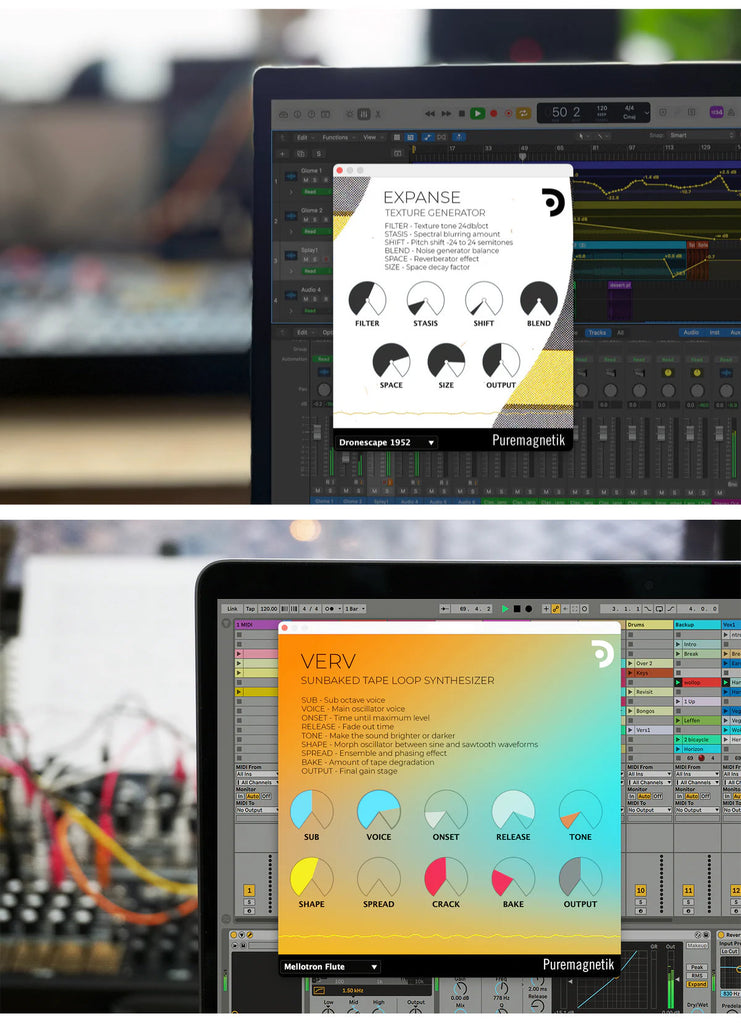
Task: Click the BLEND knob in Expanse
Action: tap(539, 300)
